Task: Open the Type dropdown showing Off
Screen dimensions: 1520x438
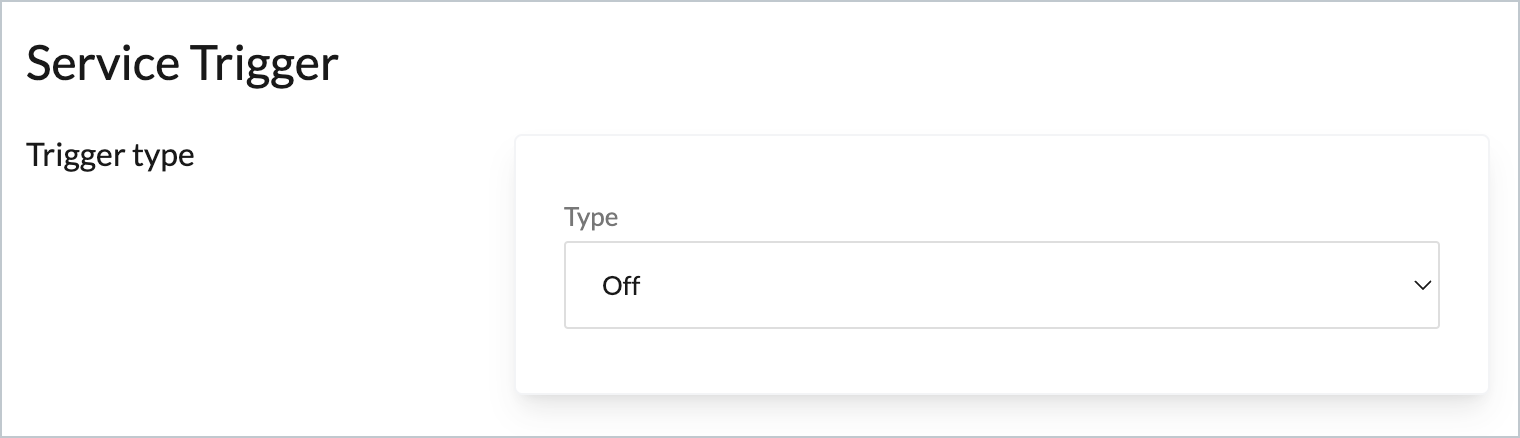Action: click(1000, 285)
